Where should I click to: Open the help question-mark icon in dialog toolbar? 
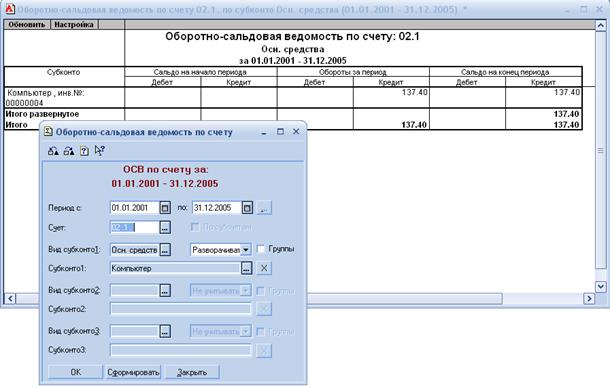84,151
